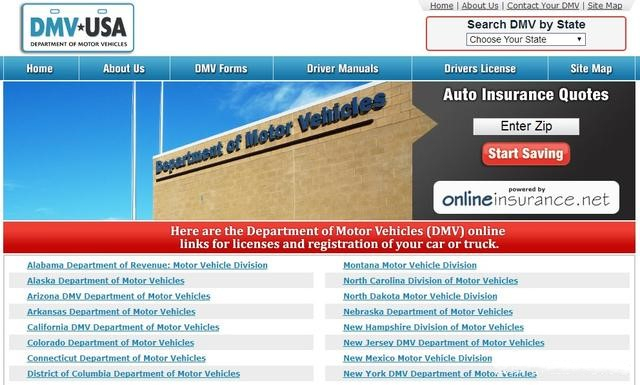Go to Drivers License in the navigation bar
640x385 pixels.
tap(480, 68)
